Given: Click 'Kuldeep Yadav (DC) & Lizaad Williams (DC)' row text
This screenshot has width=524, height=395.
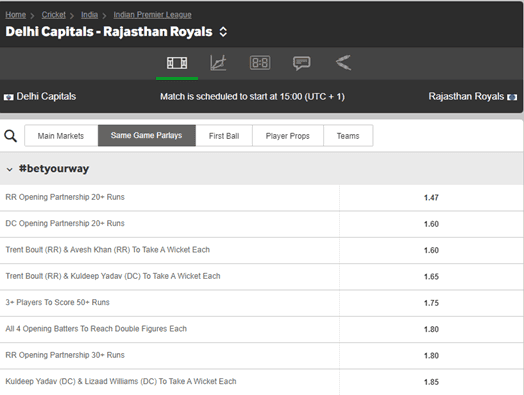Looking at the screenshot, I should tap(121, 381).
